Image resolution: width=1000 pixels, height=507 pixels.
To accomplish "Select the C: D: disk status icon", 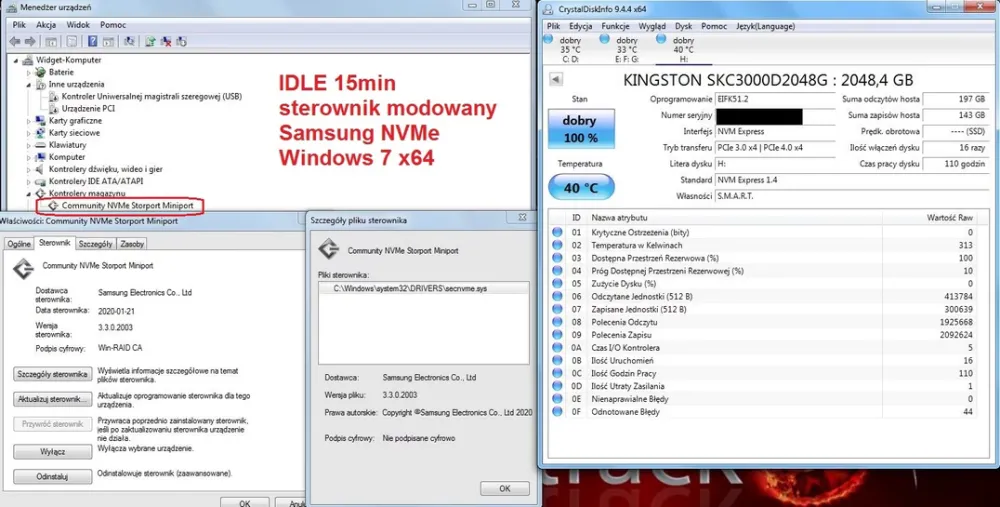I will point(570,49).
